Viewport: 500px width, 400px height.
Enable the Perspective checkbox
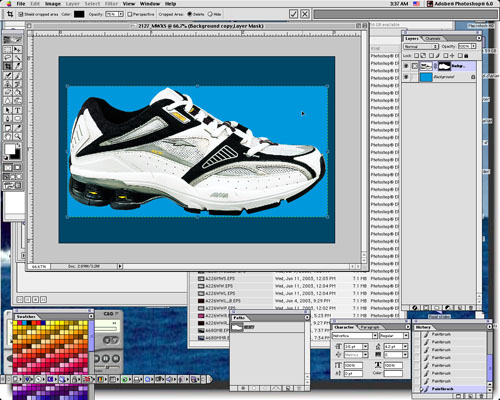pos(130,14)
